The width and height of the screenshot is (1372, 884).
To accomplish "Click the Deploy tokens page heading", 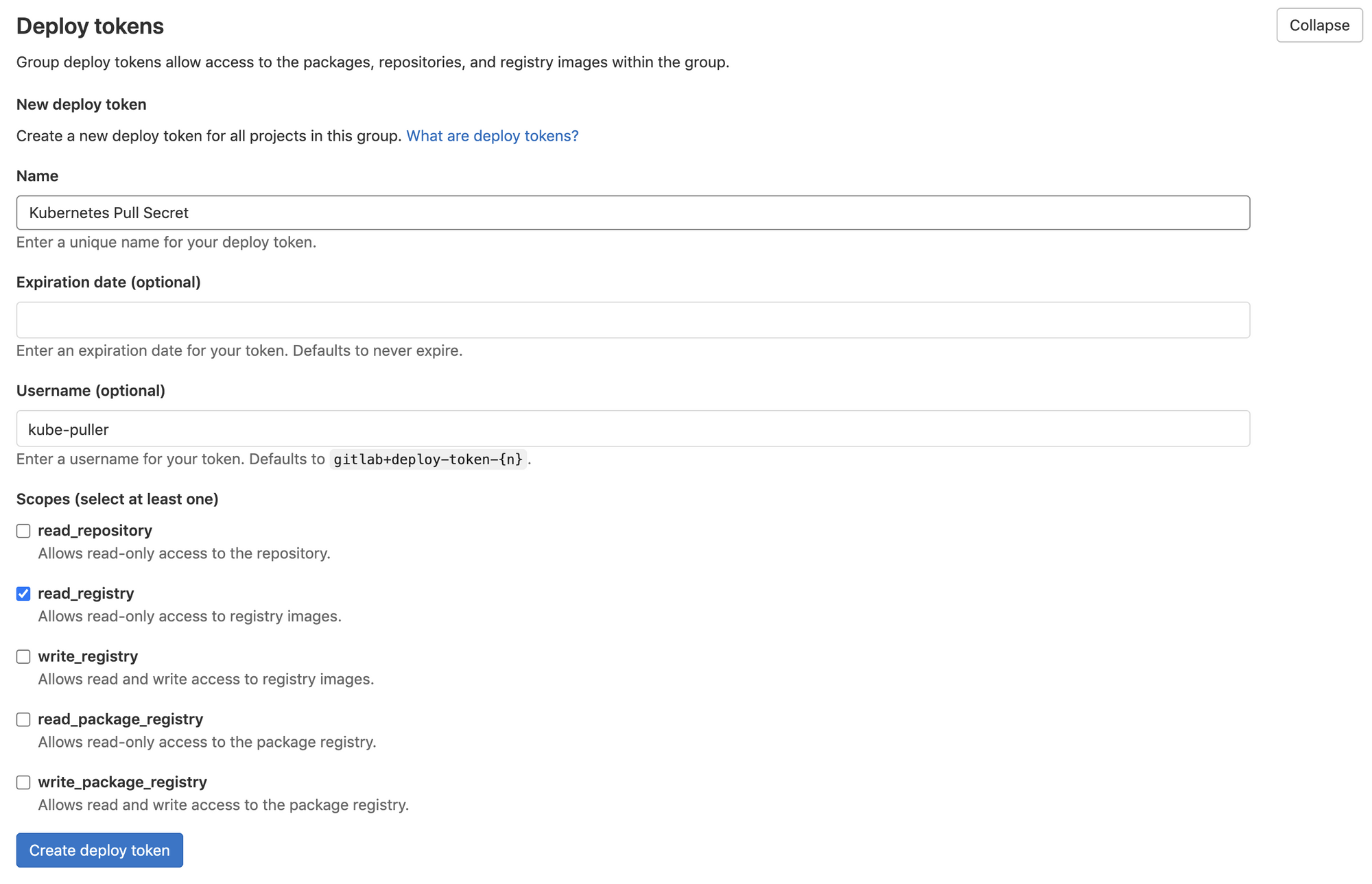I will point(90,25).
